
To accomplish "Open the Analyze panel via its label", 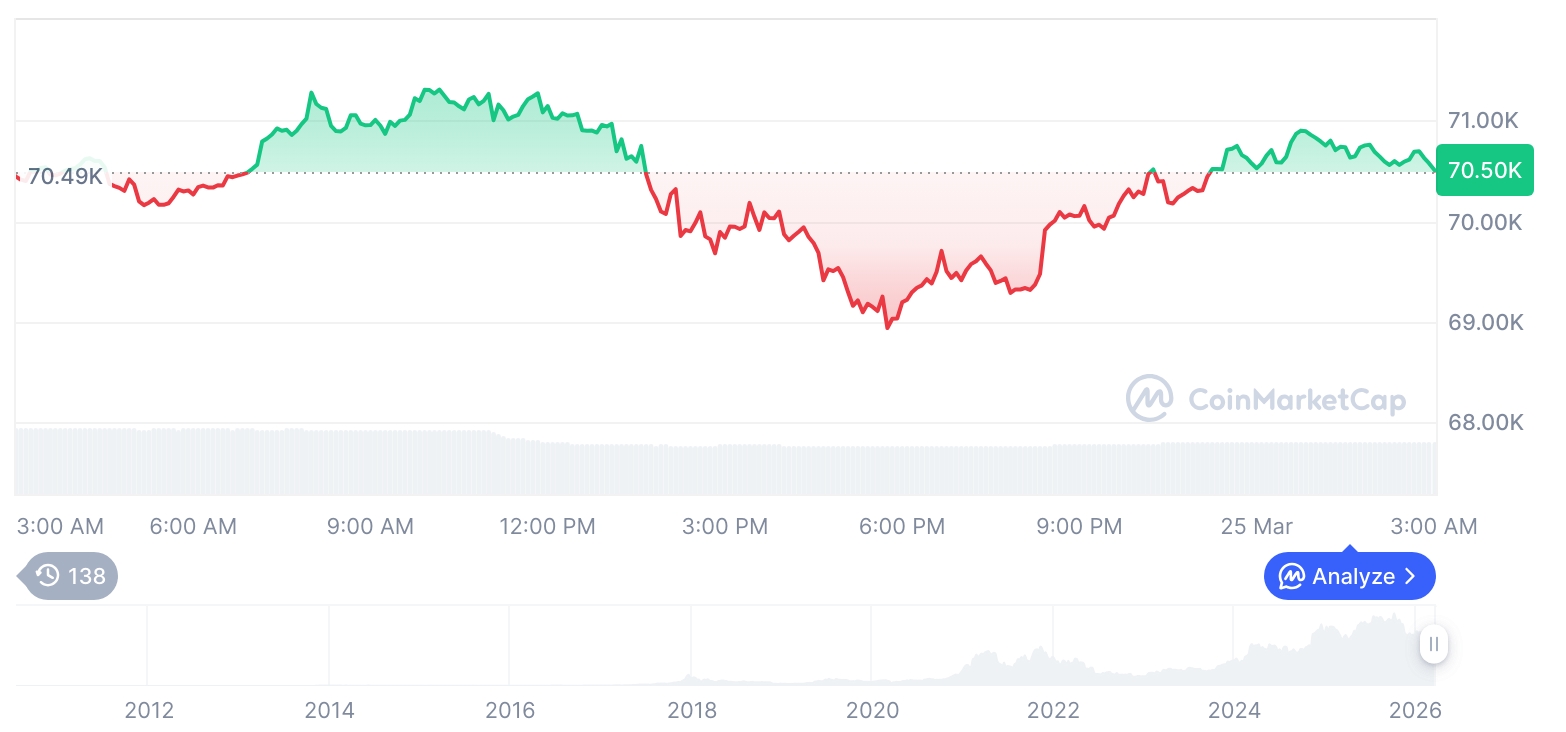I will pos(1353,576).
